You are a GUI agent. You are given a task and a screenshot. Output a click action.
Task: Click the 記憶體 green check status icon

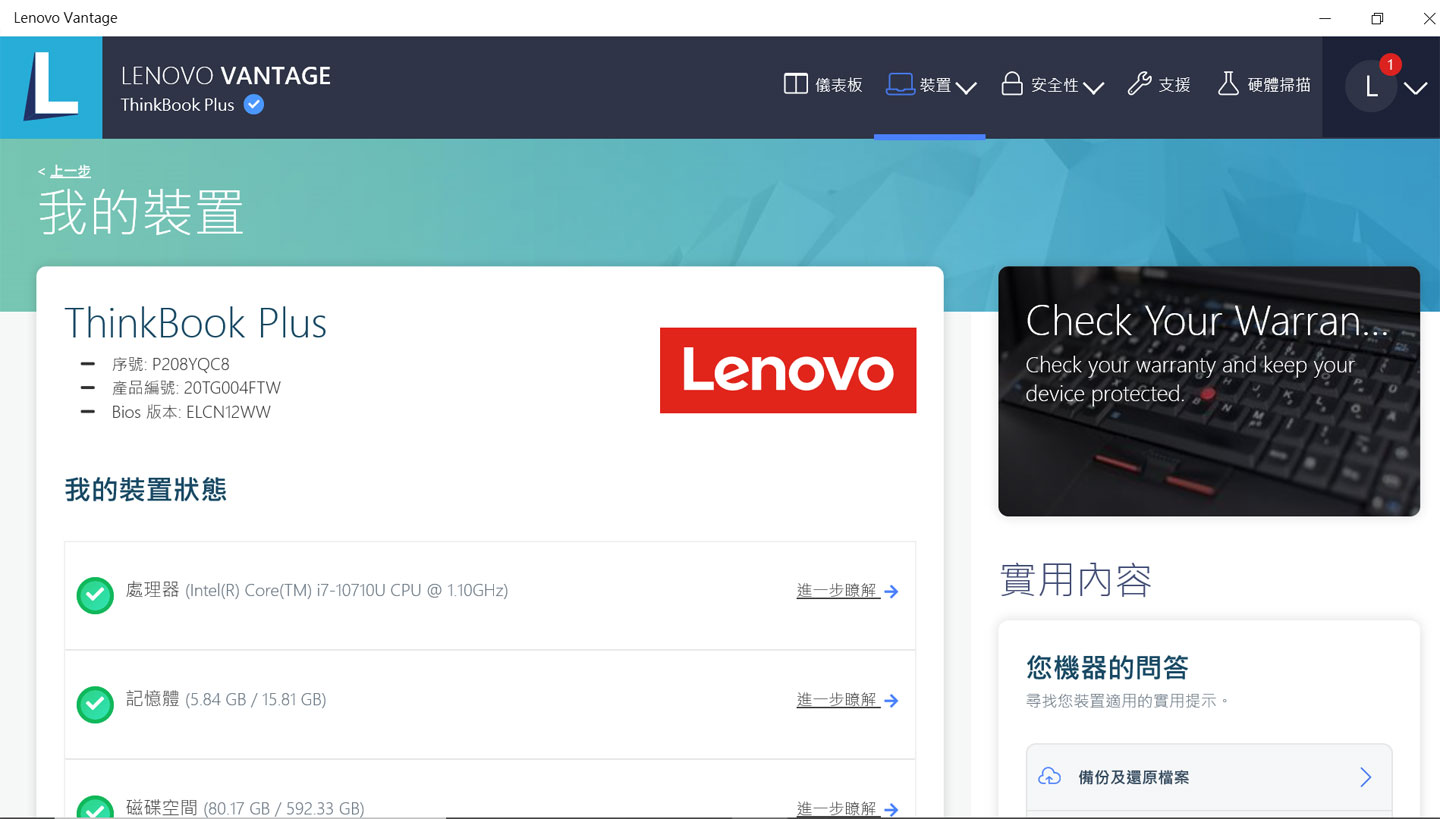tap(95, 705)
